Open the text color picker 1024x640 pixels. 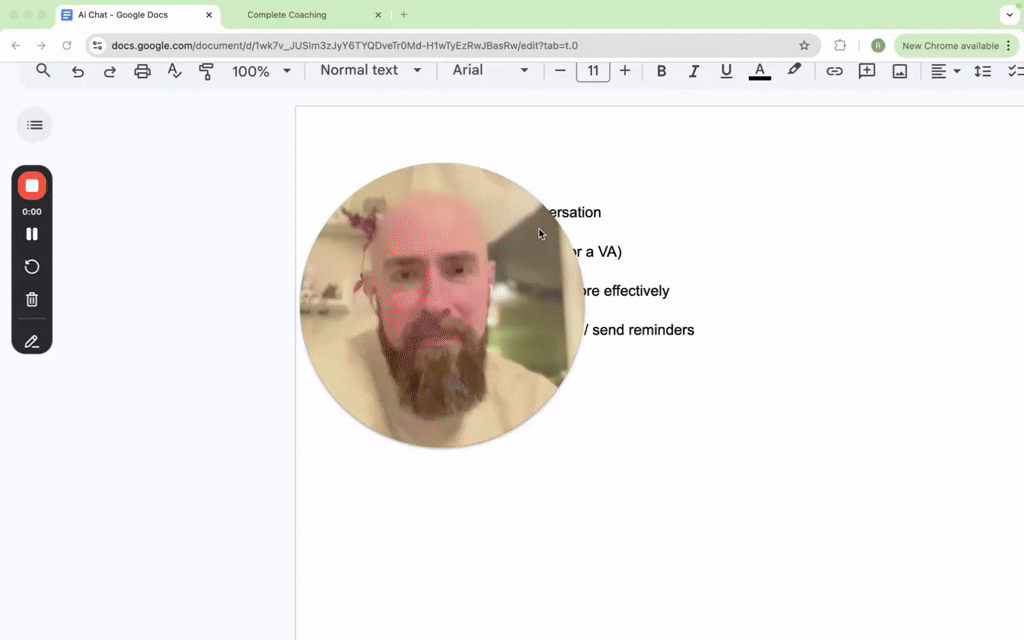(x=760, y=71)
